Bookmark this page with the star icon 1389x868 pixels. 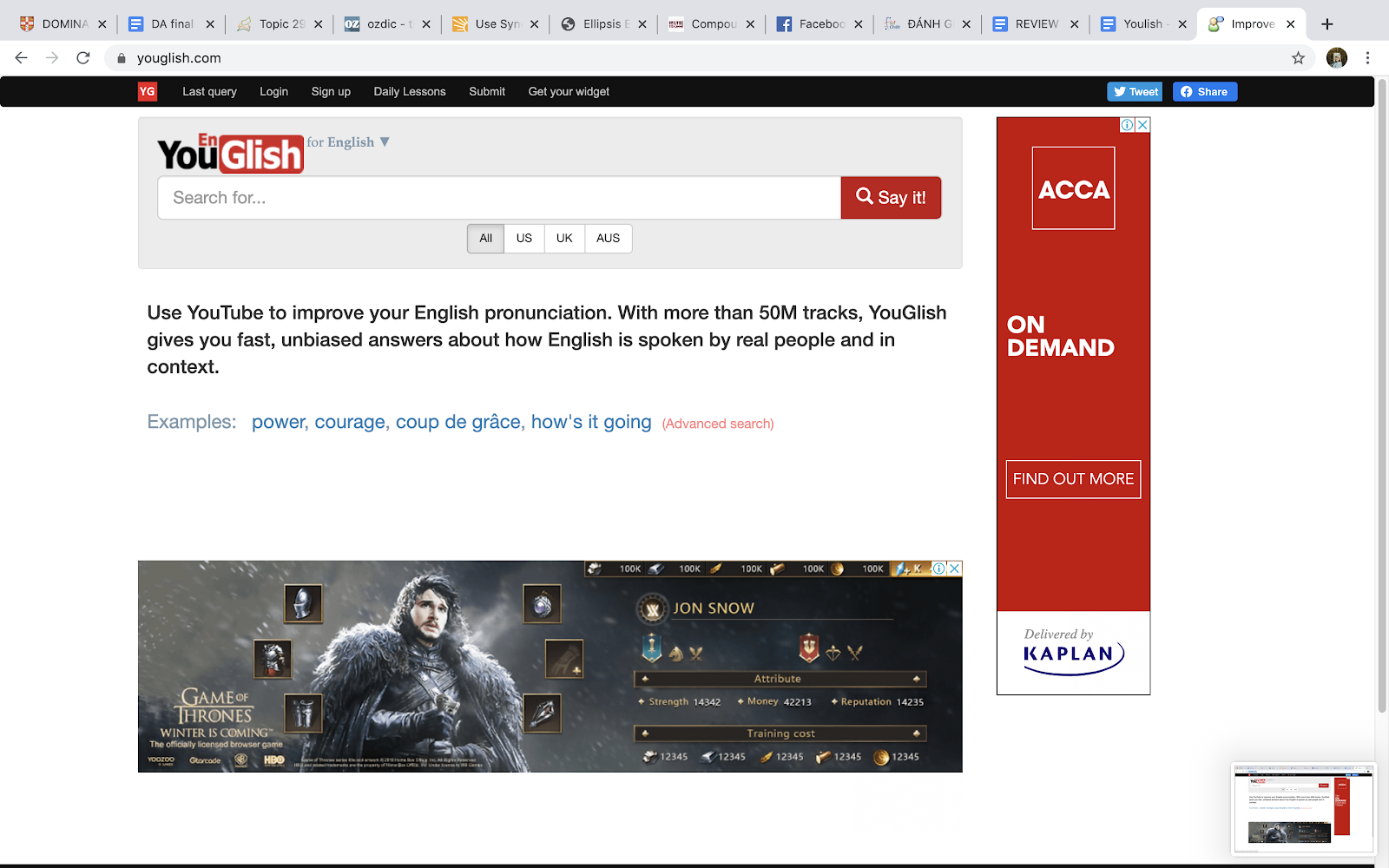click(x=1298, y=58)
